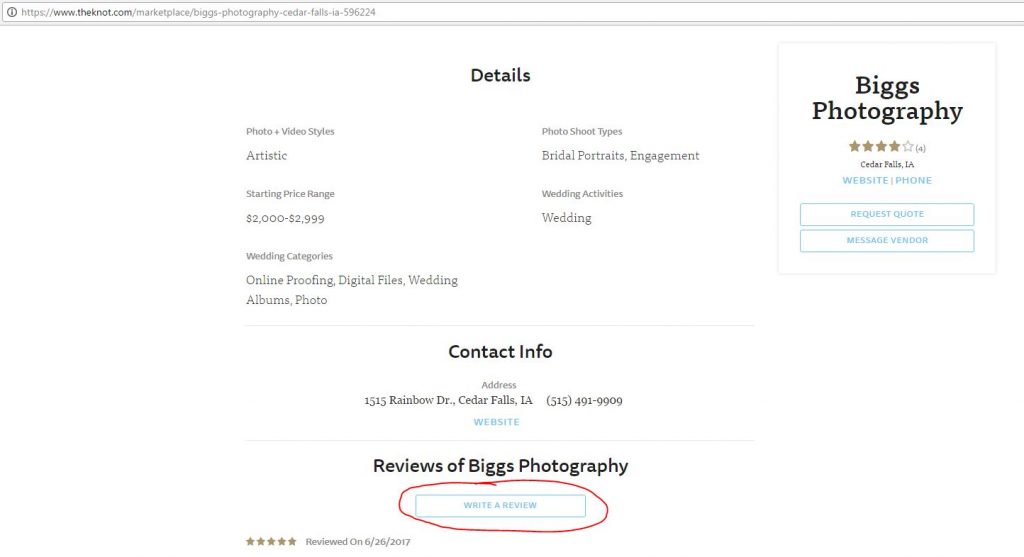Click 'Reviewed On 6/26/2017' text
Viewport: 1024px width, 557px height.
[358, 541]
